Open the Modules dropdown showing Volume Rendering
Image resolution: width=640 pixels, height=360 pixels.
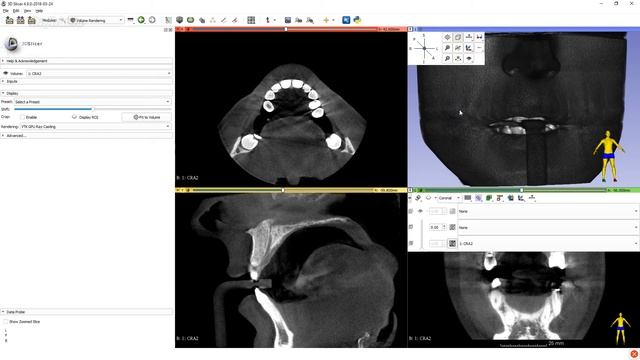96,20
